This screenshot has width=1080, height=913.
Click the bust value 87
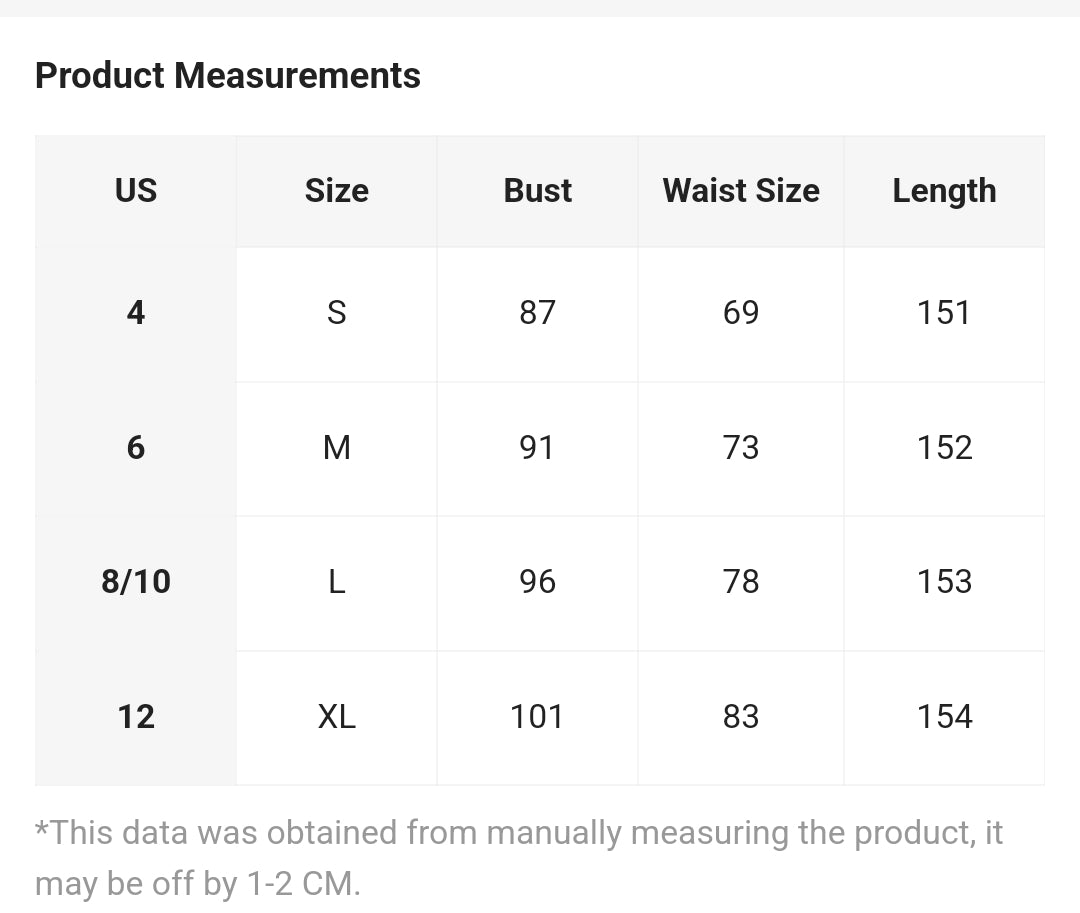(x=537, y=313)
